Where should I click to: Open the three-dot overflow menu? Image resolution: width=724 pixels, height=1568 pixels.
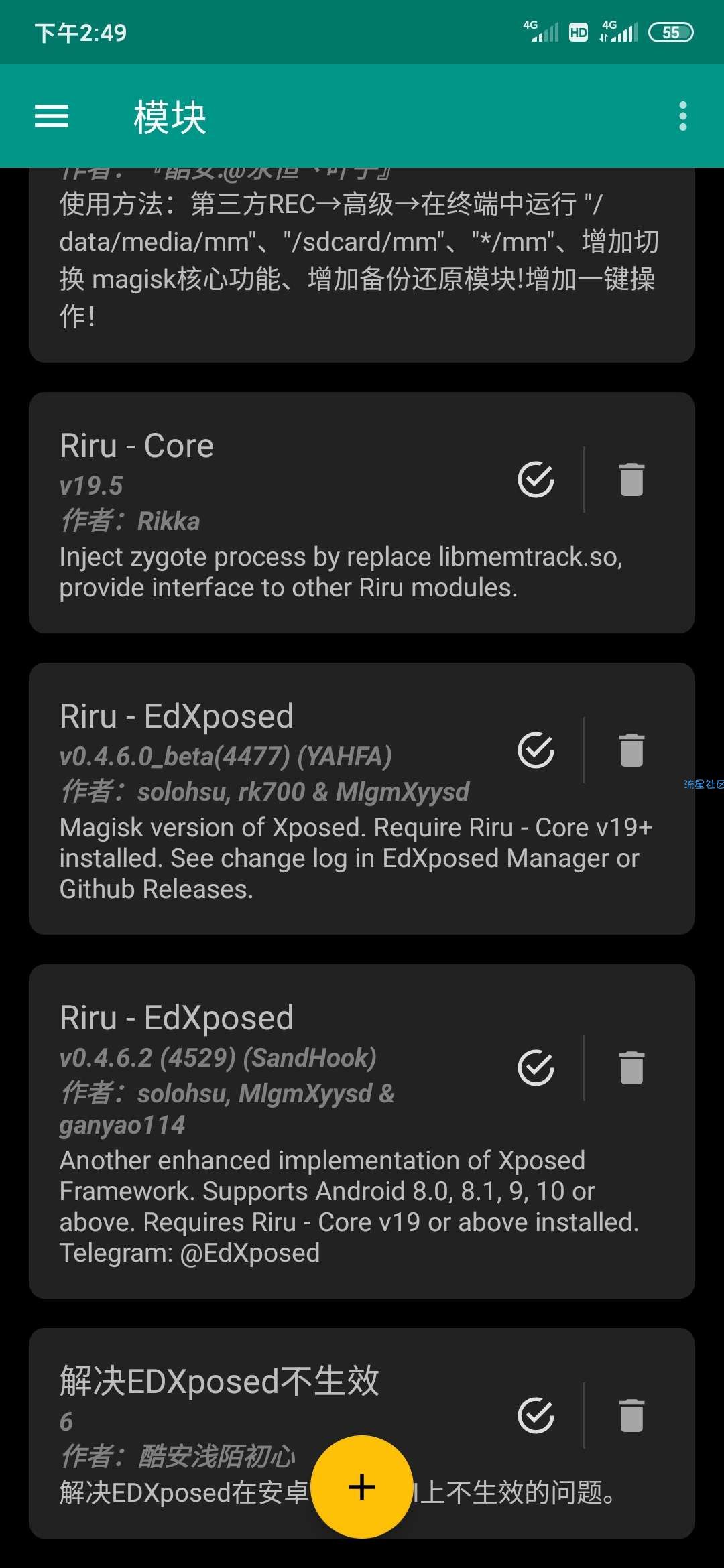pyautogui.click(x=682, y=116)
